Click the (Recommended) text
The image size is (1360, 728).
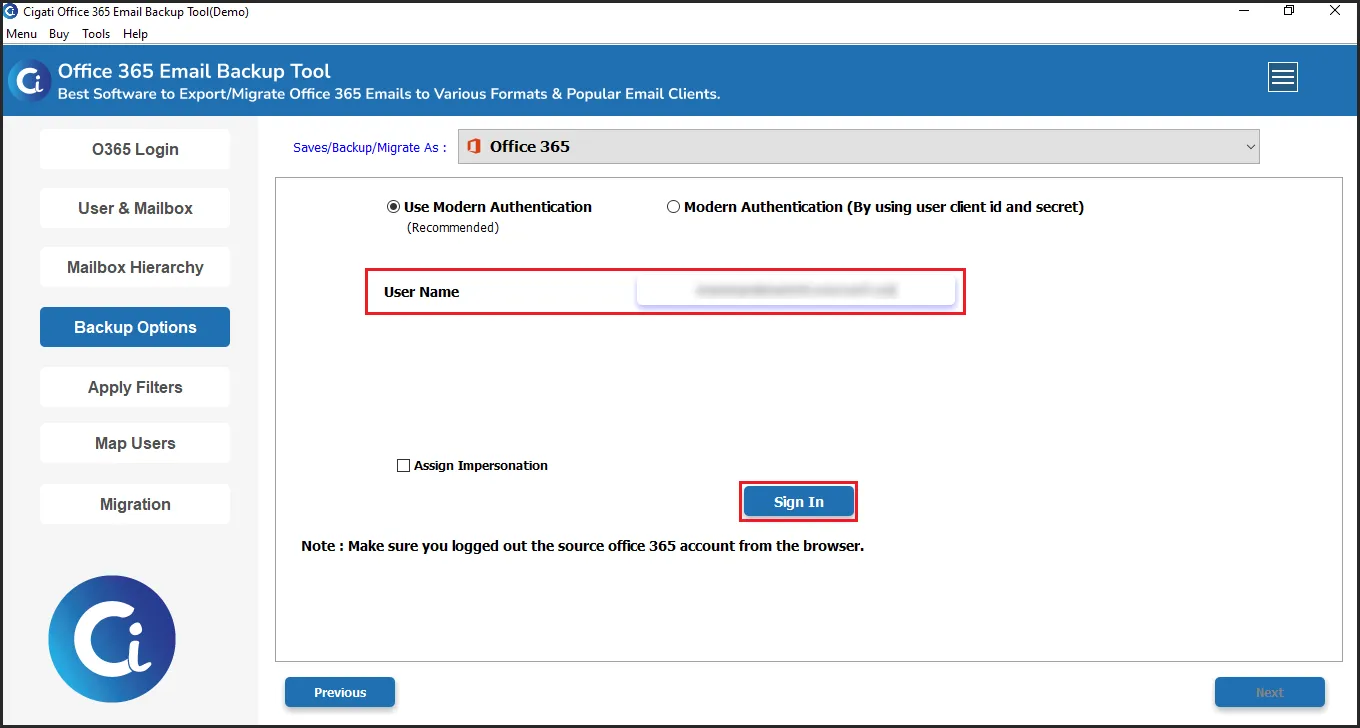click(453, 228)
